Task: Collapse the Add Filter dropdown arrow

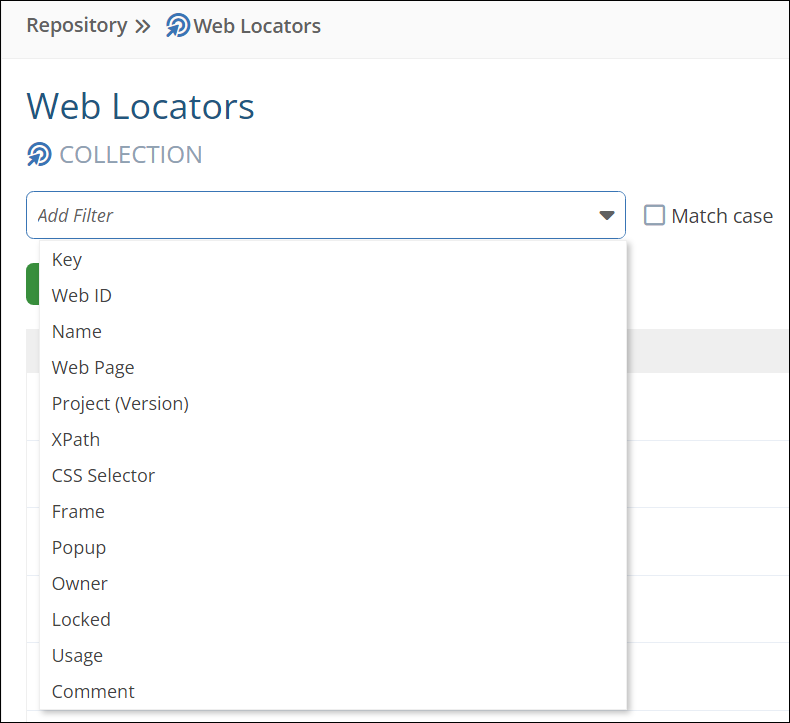Action: tap(606, 215)
